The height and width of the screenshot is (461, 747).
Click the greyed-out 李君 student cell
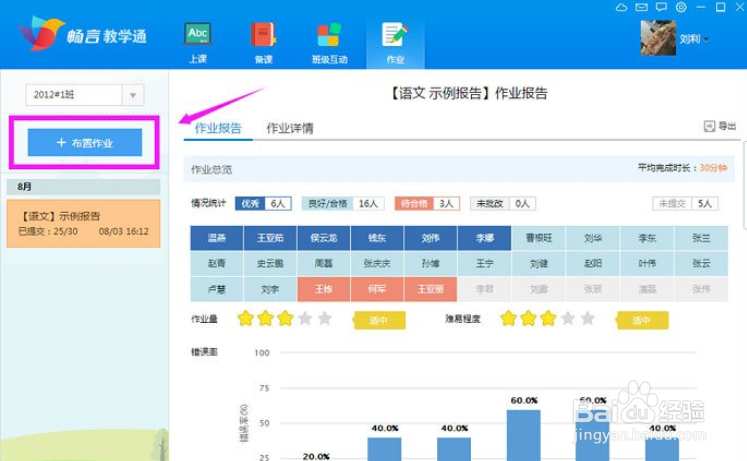pyautogui.click(x=485, y=289)
